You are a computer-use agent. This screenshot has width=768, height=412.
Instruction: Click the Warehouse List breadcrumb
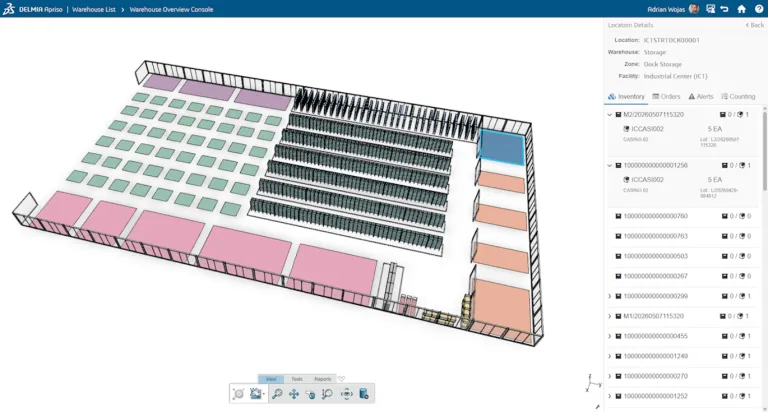click(94, 9)
